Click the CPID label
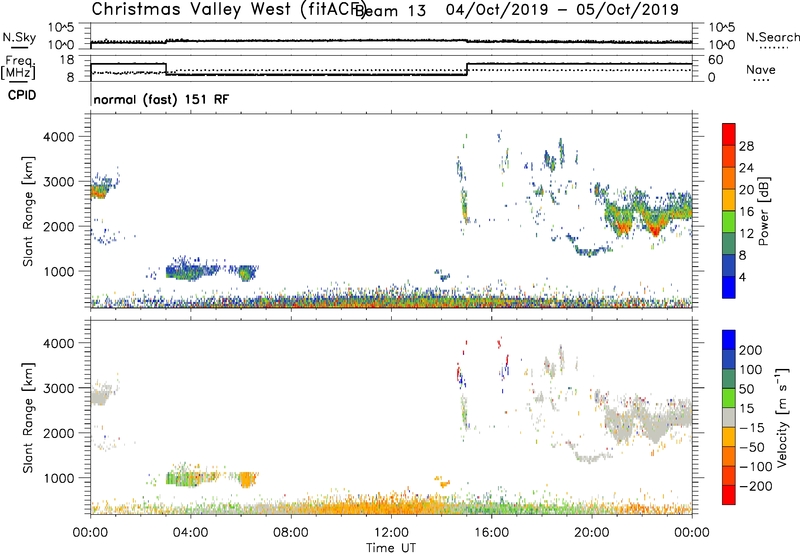800x554 pixels. (x=22, y=95)
